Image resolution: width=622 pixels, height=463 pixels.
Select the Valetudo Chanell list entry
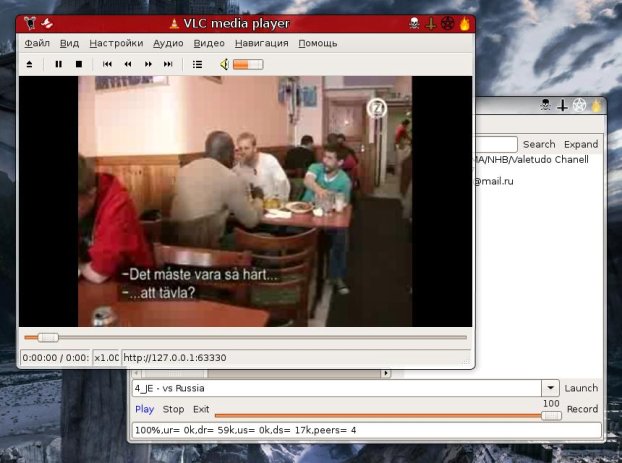tap(532, 159)
